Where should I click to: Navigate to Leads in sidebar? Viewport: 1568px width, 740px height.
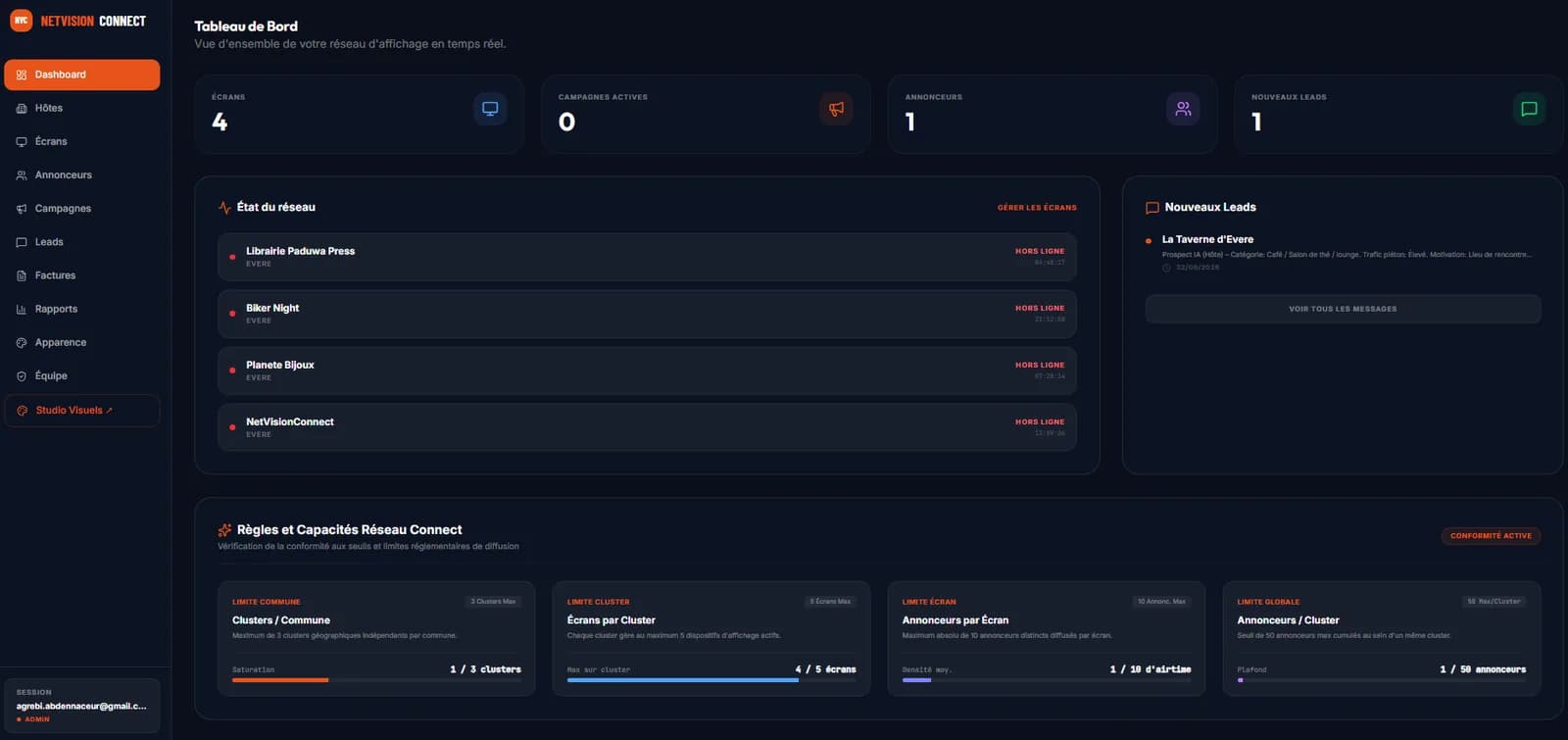coord(81,241)
